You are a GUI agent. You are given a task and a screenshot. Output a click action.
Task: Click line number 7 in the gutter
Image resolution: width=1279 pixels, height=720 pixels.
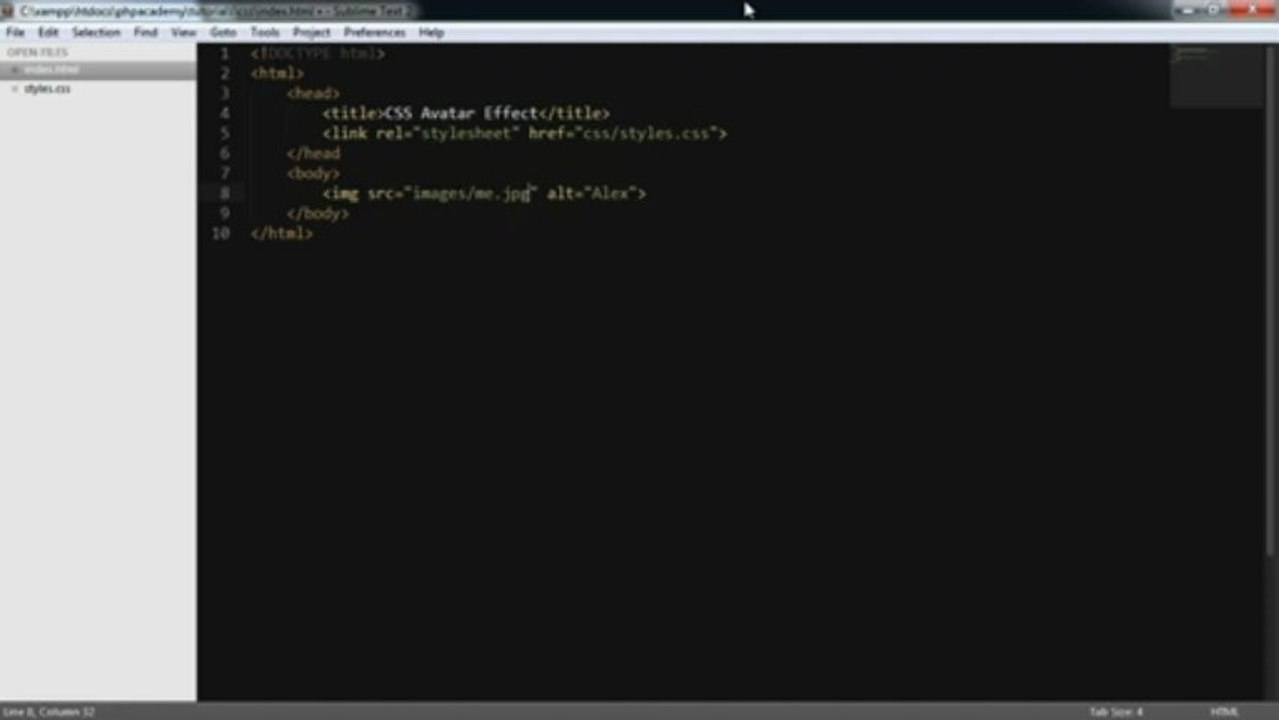click(225, 173)
